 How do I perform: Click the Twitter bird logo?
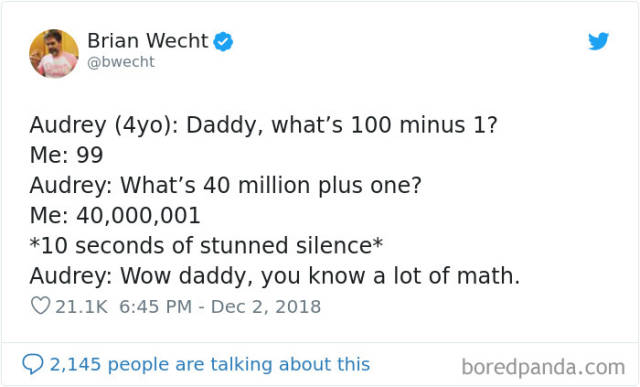[598, 41]
